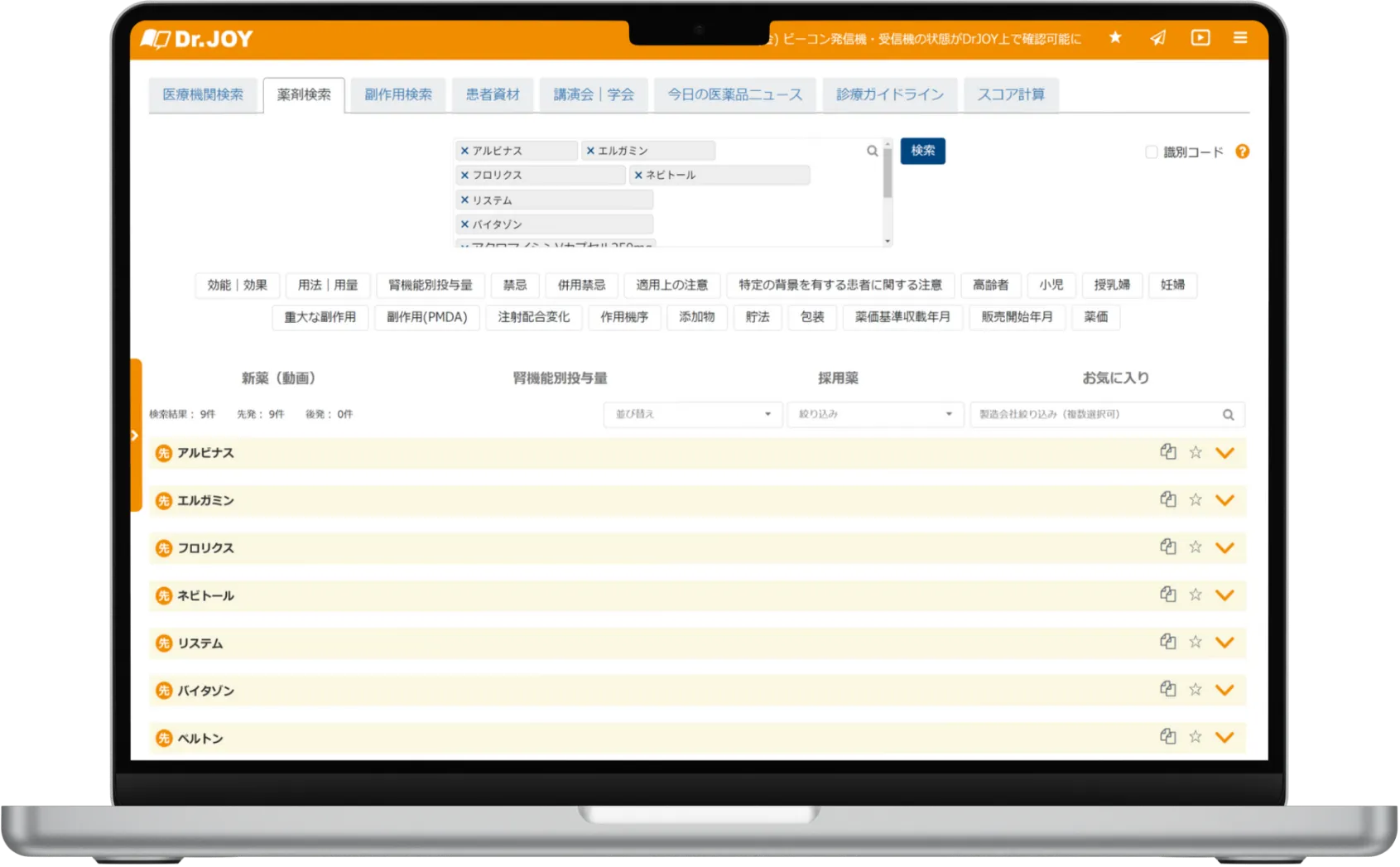The width and height of the screenshot is (1400, 867).
Task: Favorite the ベルトン row with star
Action: click(x=1196, y=736)
